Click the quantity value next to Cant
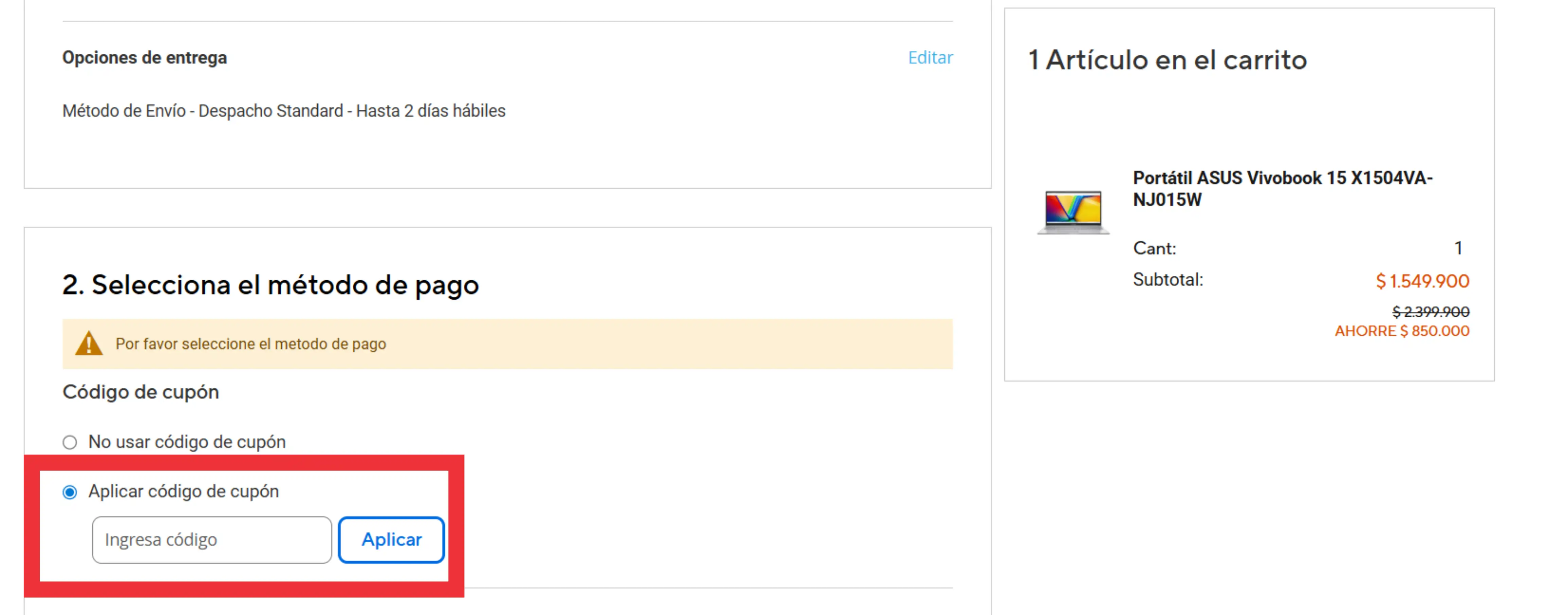The width and height of the screenshot is (1568, 615). pyautogui.click(x=1458, y=248)
